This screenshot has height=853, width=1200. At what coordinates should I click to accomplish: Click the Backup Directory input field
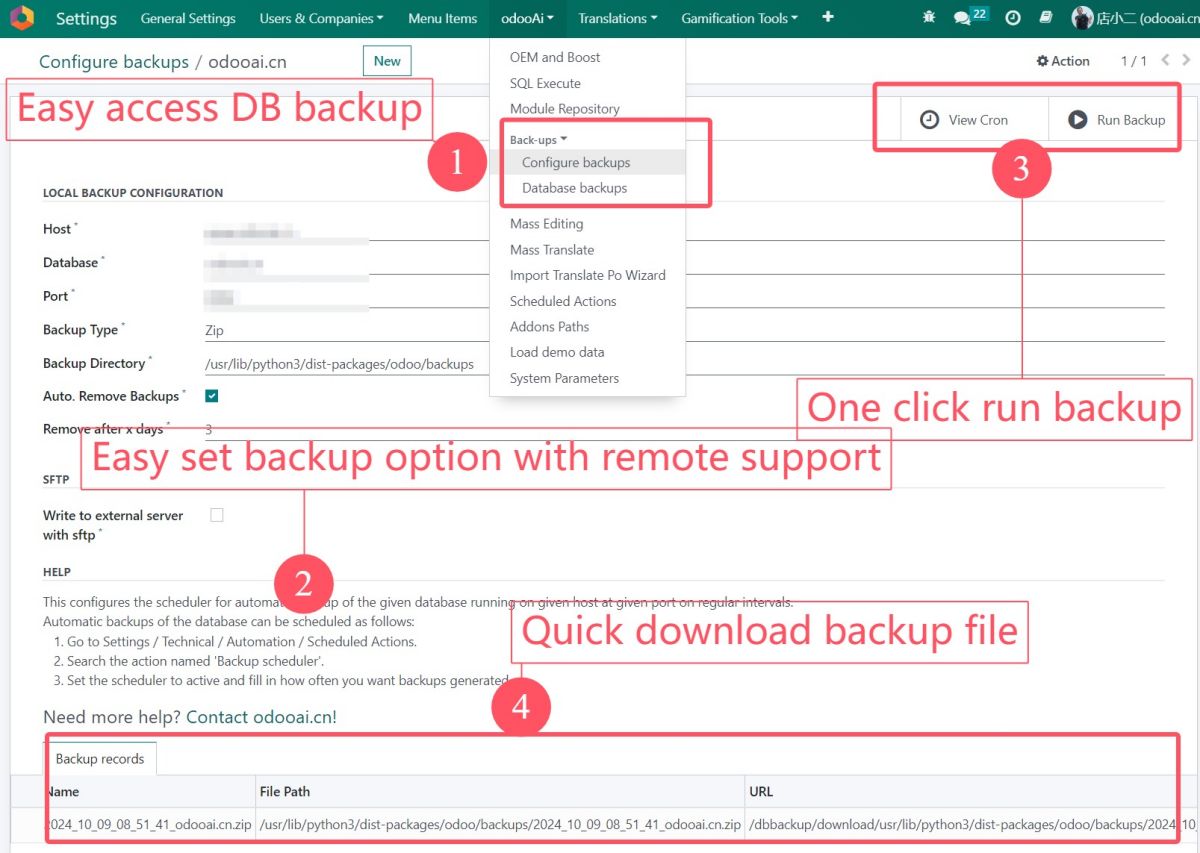tap(680, 364)
